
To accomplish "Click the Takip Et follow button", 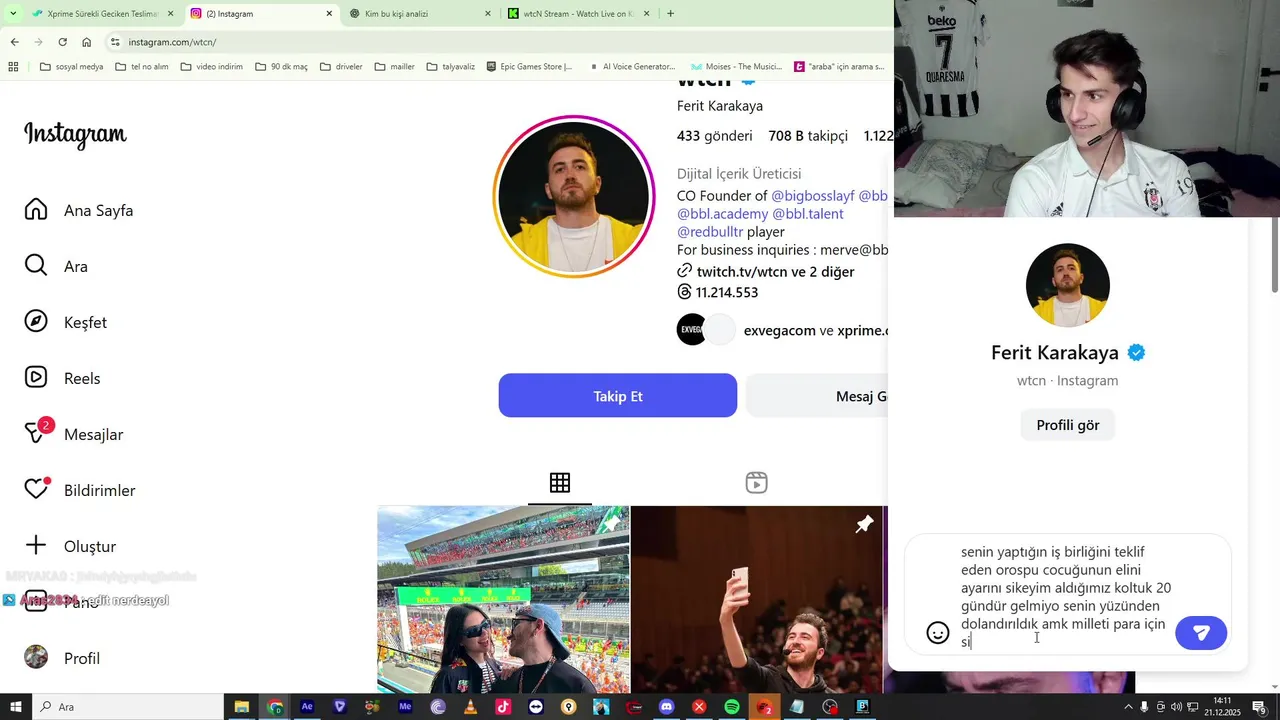I will pos(618,396).
